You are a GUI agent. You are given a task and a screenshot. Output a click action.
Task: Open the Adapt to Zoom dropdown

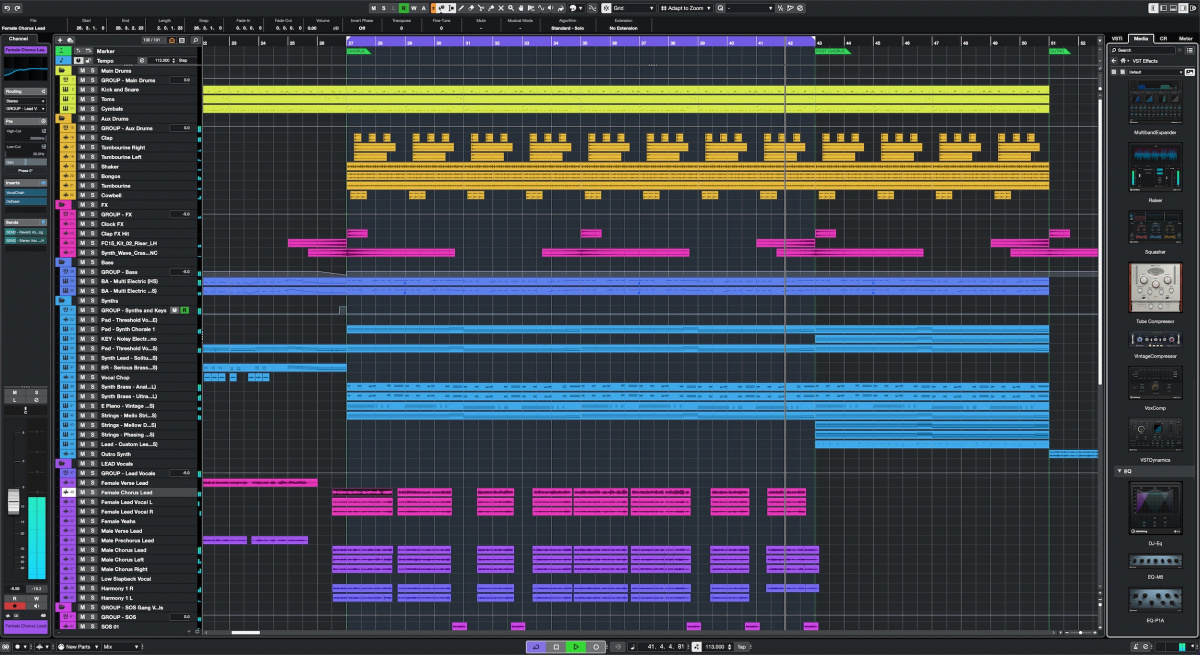688,8
